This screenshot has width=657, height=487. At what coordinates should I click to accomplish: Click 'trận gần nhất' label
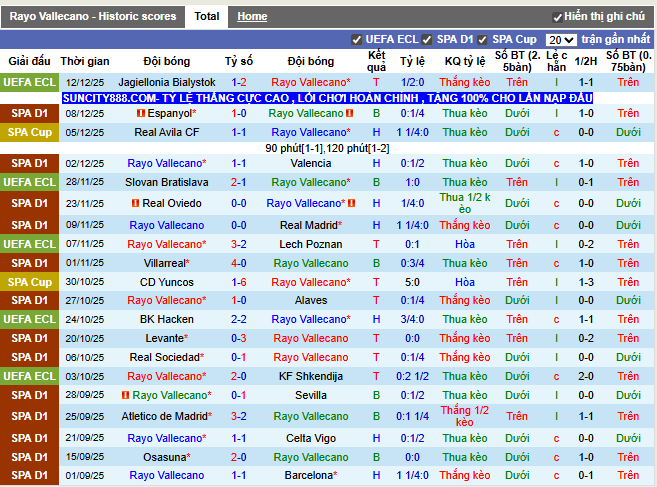[x=616, y=39]
